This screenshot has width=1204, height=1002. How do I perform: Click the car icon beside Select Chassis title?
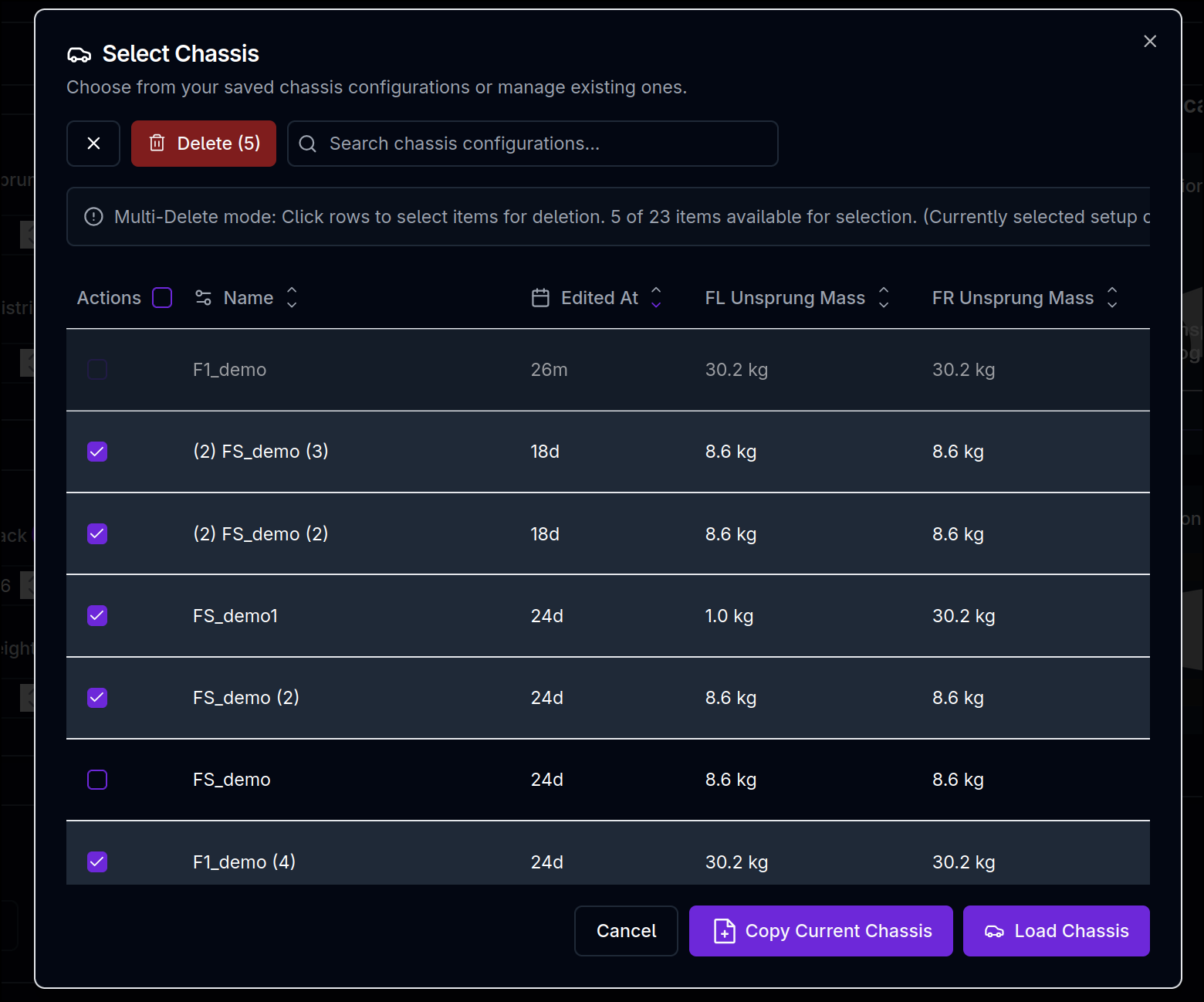(79, 55)
